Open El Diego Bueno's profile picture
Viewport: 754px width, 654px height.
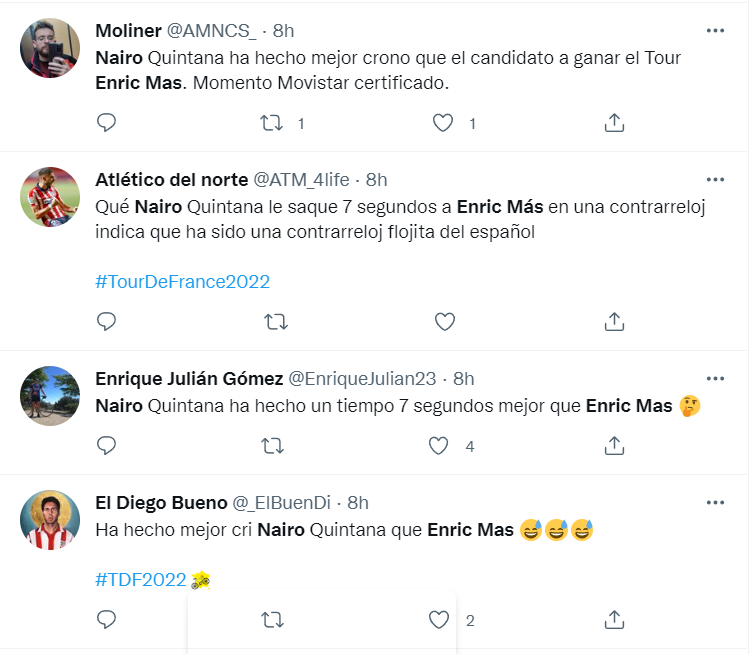pos(50,520)
